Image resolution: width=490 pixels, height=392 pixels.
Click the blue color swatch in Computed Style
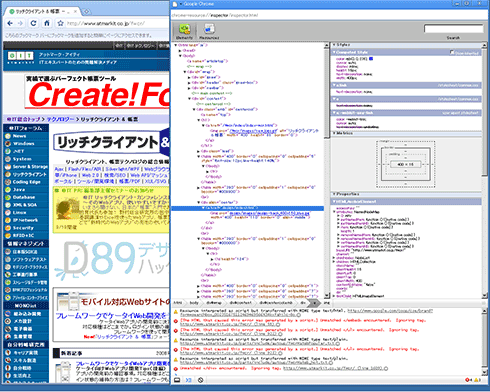pyautogui.click(x=371, y=59)
